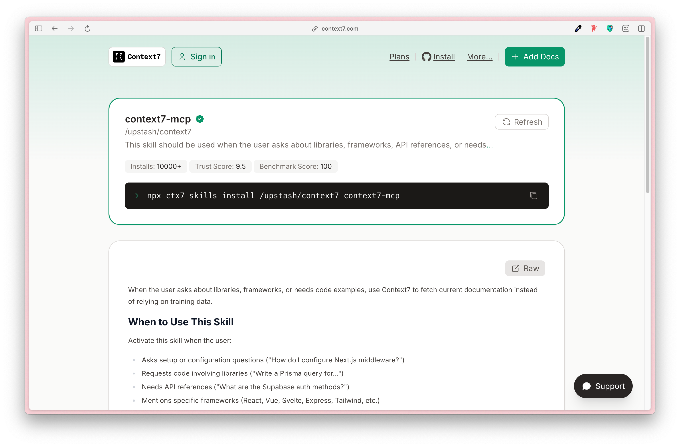Viewport: 680px width, 447px height.
Task: Click the When to Use This Skill heading
Action: (x=181, y=322)
